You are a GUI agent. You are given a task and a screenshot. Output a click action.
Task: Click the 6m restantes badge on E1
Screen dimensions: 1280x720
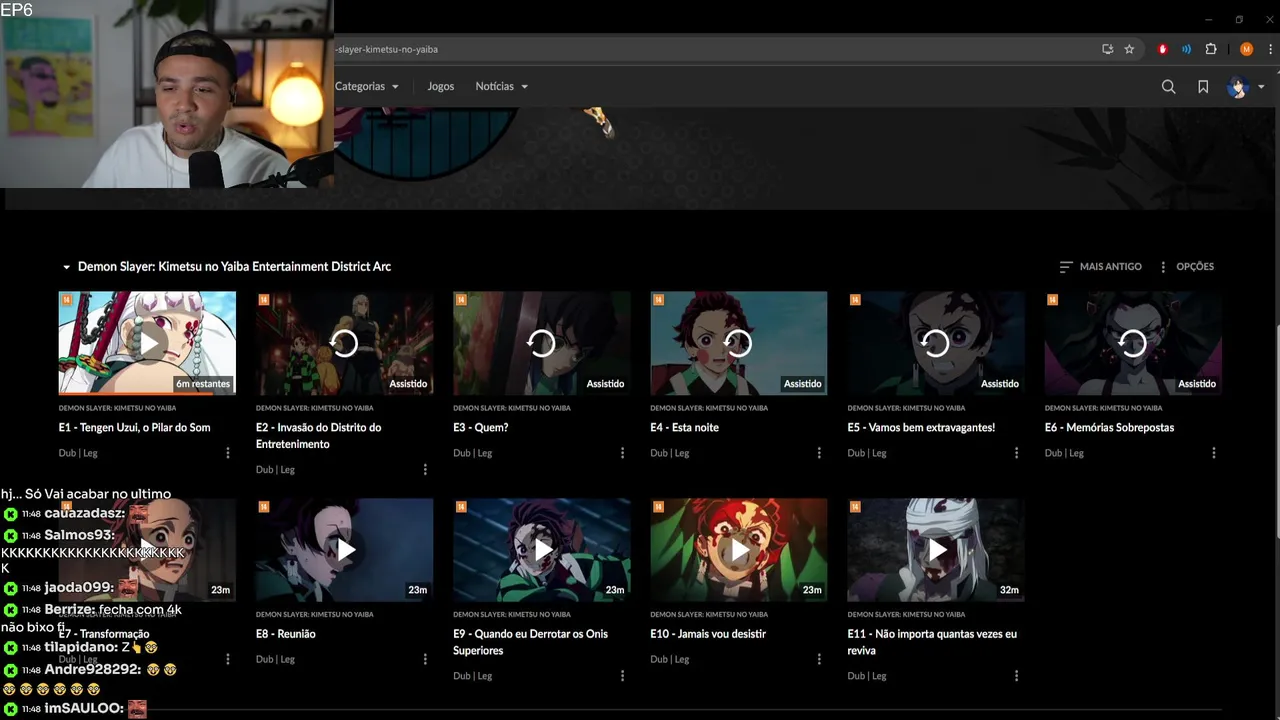pos(203,384)
